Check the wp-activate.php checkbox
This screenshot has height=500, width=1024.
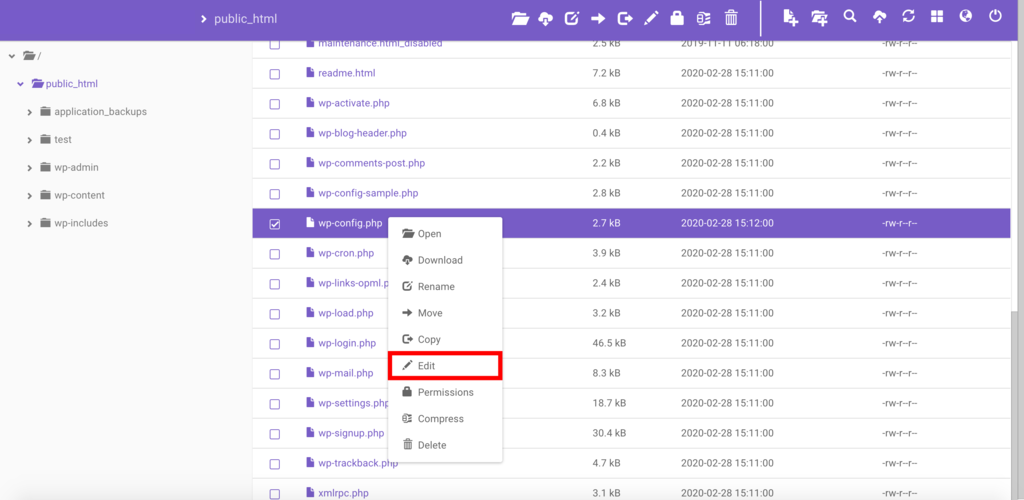point(275,104)
